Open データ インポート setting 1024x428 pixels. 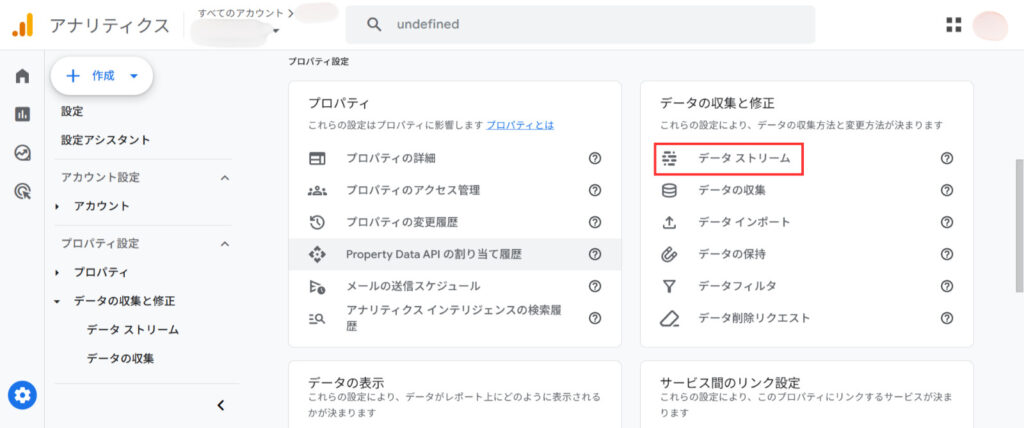(x=744, y=222)
